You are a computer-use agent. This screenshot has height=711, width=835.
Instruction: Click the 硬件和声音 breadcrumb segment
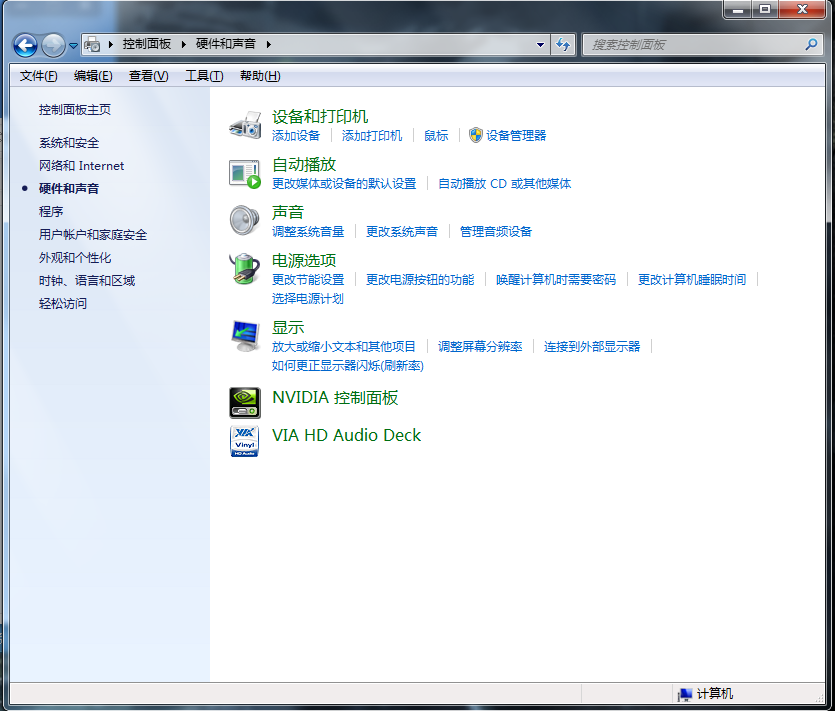point(226,44)
